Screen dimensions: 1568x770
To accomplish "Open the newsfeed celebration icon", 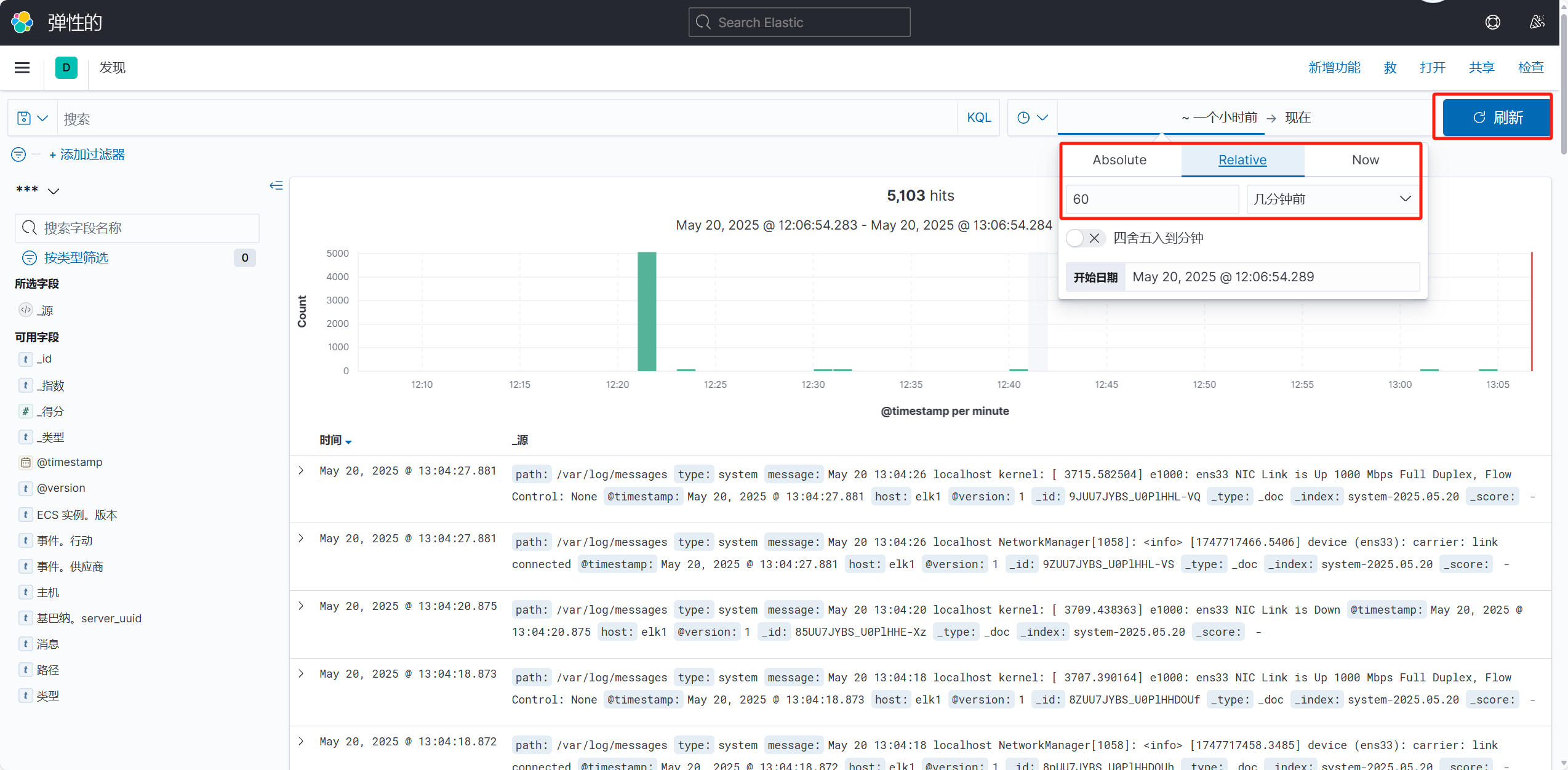I will pos(1537,22).
